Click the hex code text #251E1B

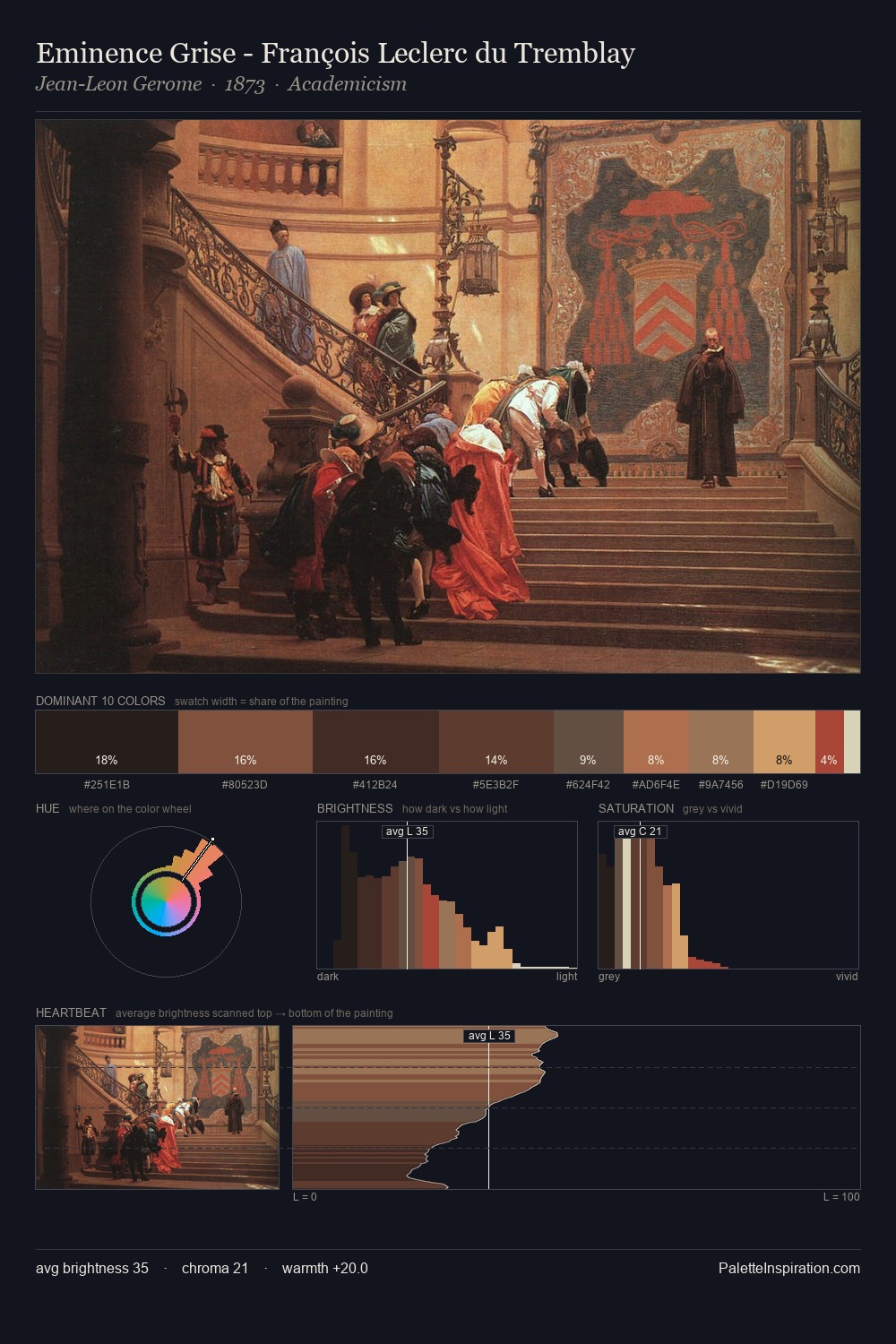point(107,784)
